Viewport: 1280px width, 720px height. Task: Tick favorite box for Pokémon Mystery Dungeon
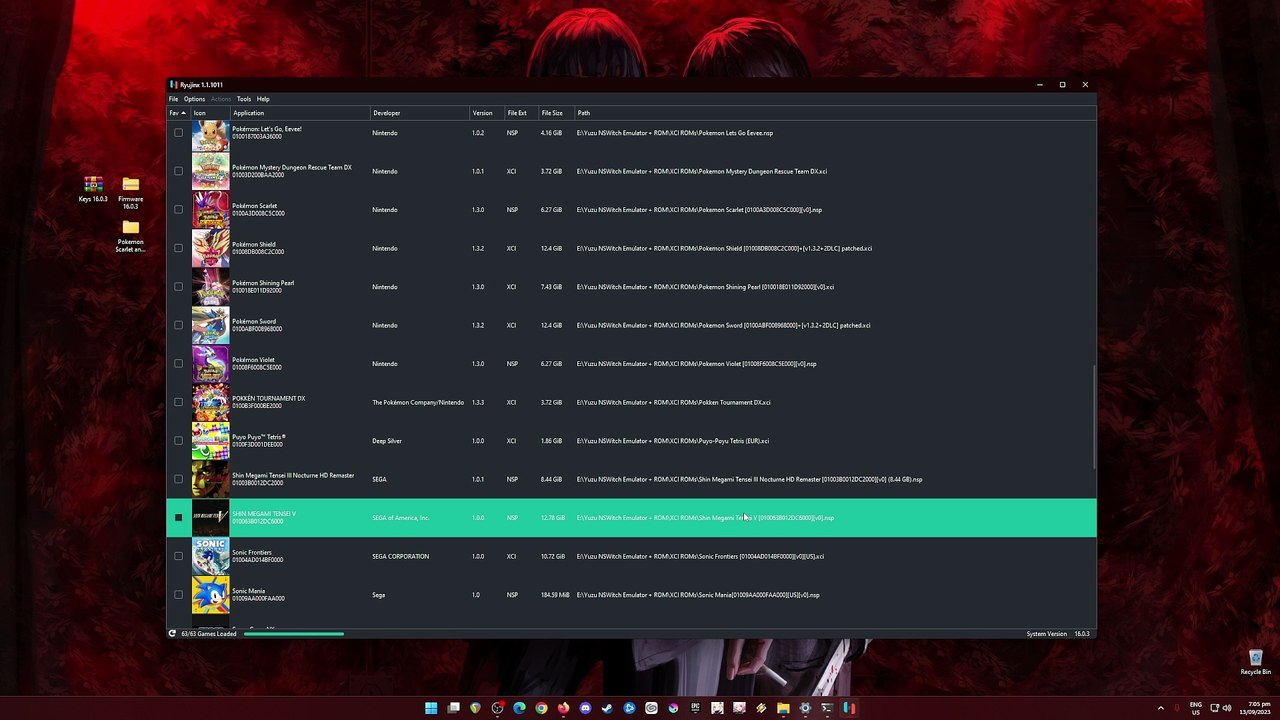pos(178,171)
